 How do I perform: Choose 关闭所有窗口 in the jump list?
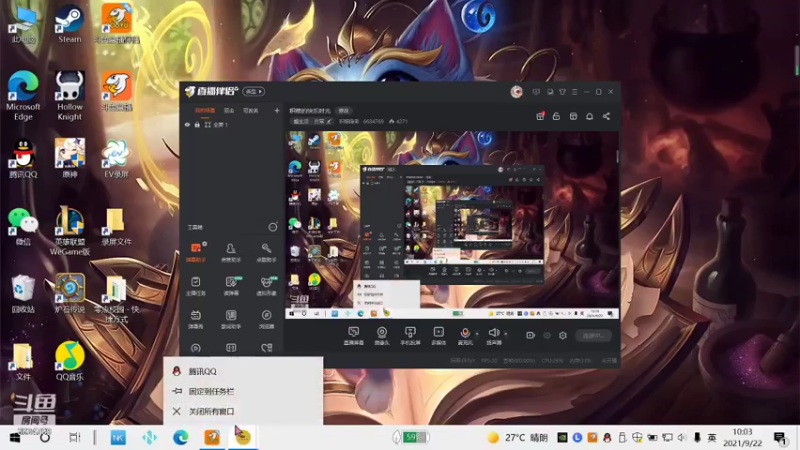point(243,411)
